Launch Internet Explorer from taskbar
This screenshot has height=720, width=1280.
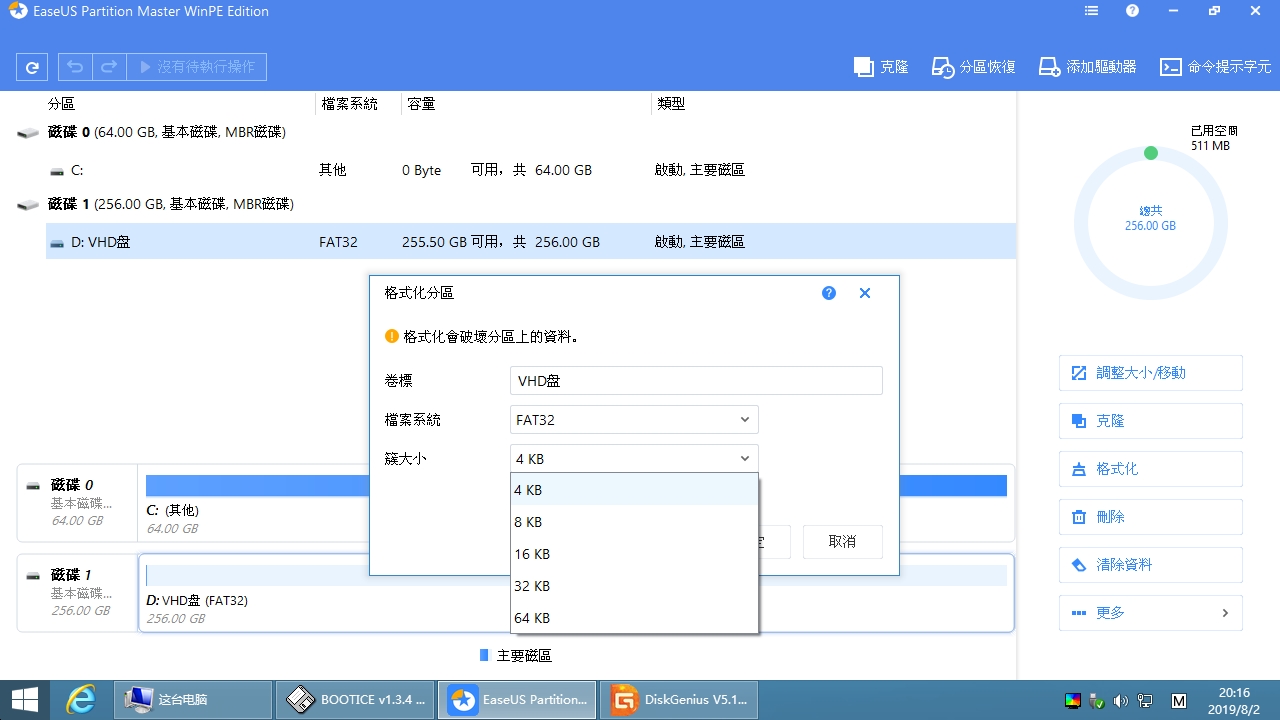(x=80, y=699)
